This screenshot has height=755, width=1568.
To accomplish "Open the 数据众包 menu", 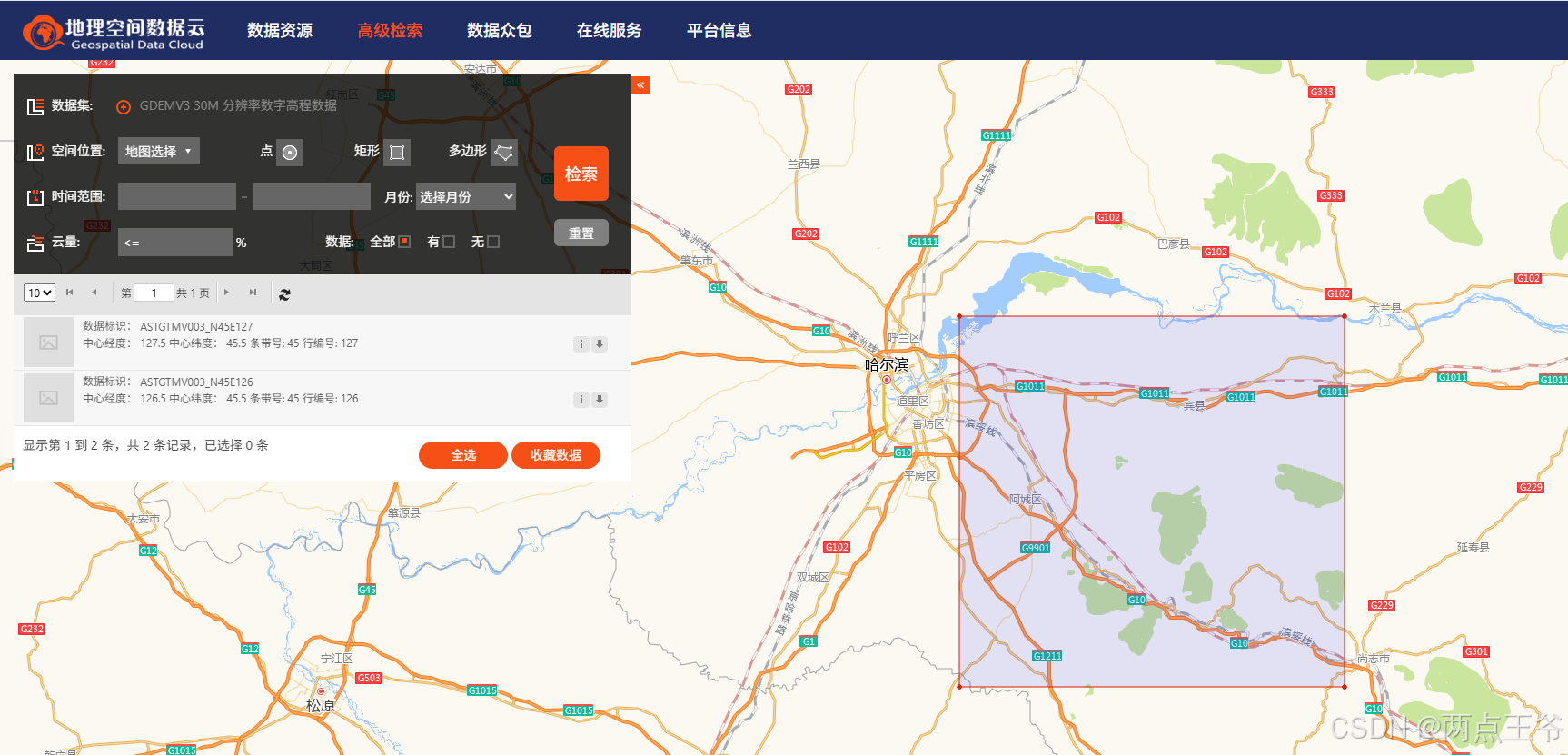I will (x=500, y=31).
